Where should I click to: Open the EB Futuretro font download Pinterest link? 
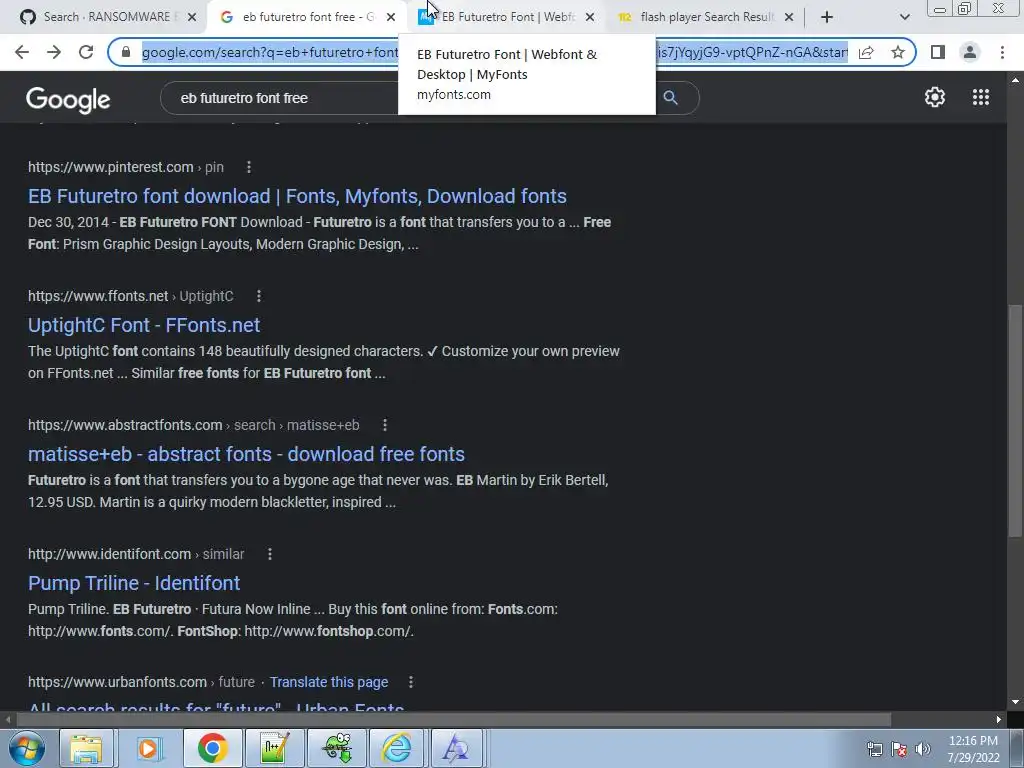(297, 196)
